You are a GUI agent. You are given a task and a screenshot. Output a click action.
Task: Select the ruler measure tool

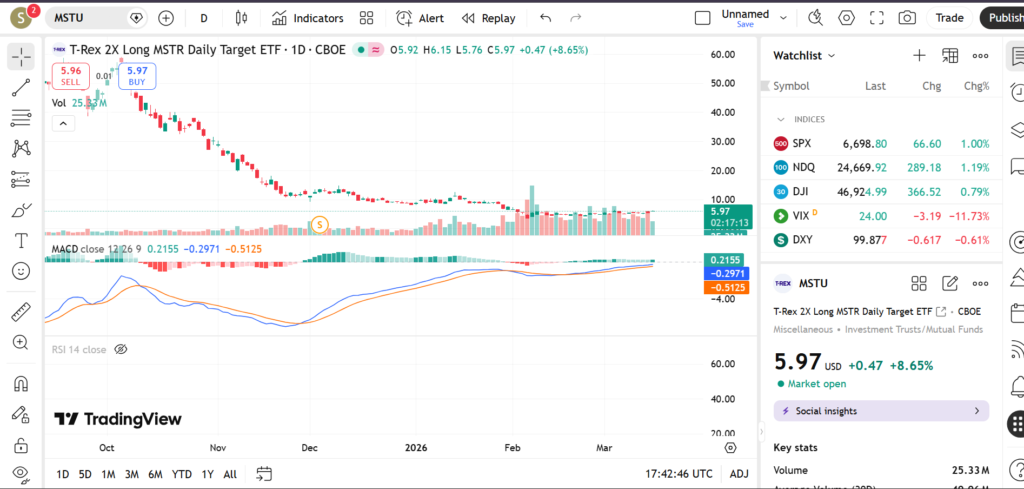point(20,312)
